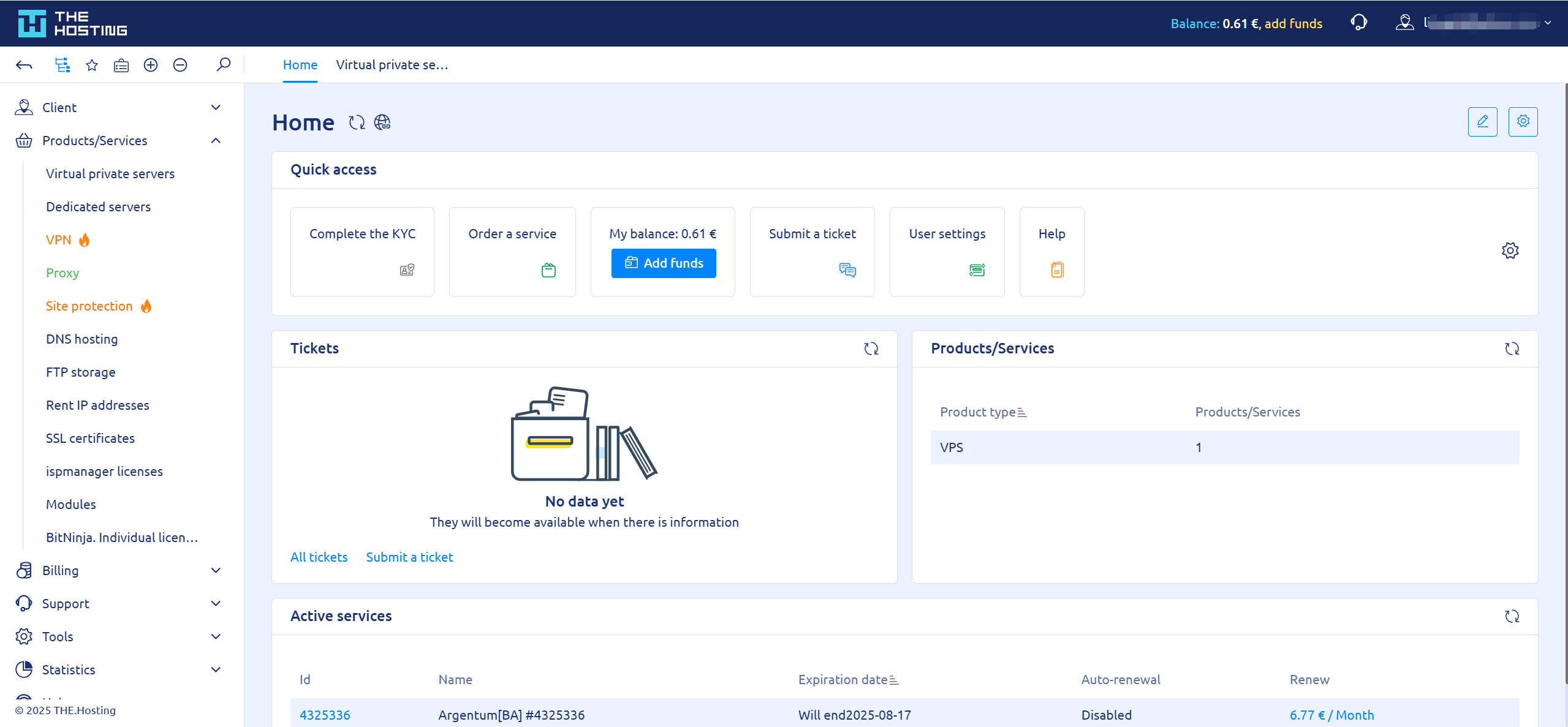Open VPN in sidebar
The image size is (1568, 727).
(x=59, y=240)
